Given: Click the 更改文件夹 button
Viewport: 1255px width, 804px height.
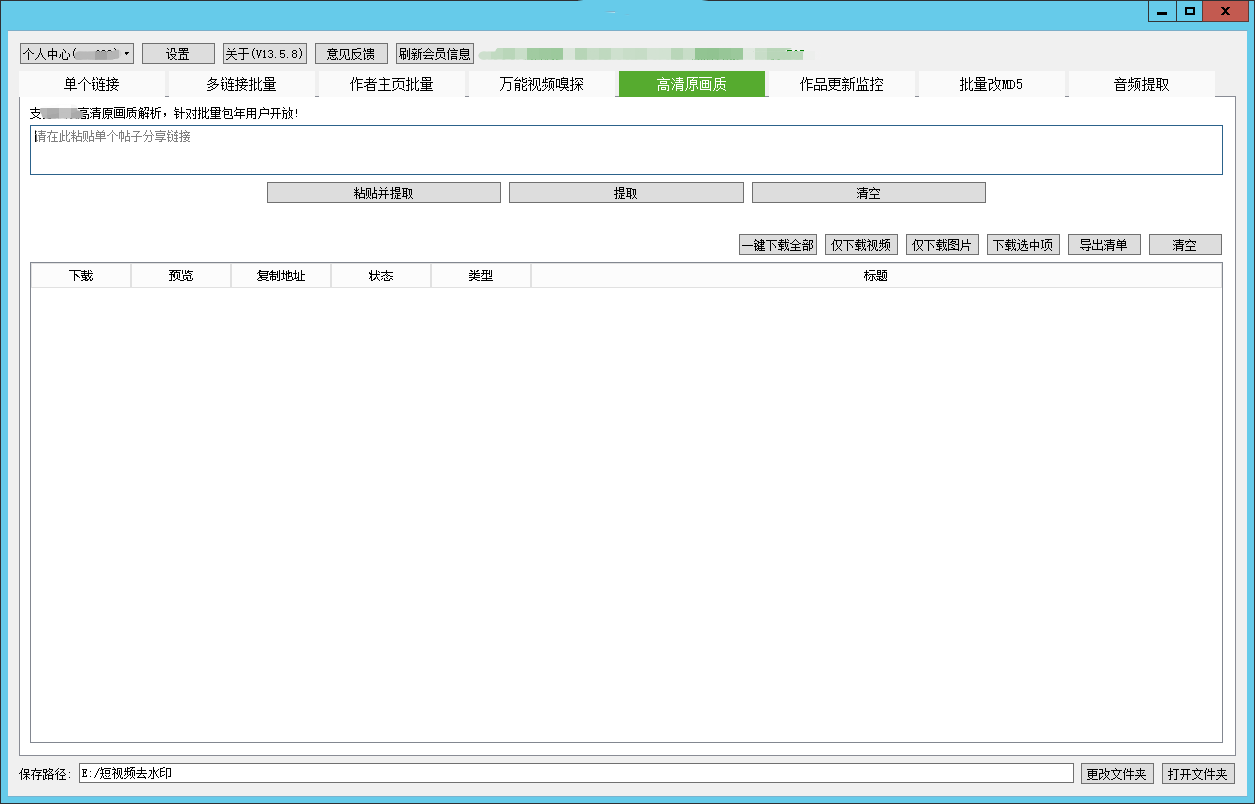Looking at the screenshot, I should (x=1117, y=774).
